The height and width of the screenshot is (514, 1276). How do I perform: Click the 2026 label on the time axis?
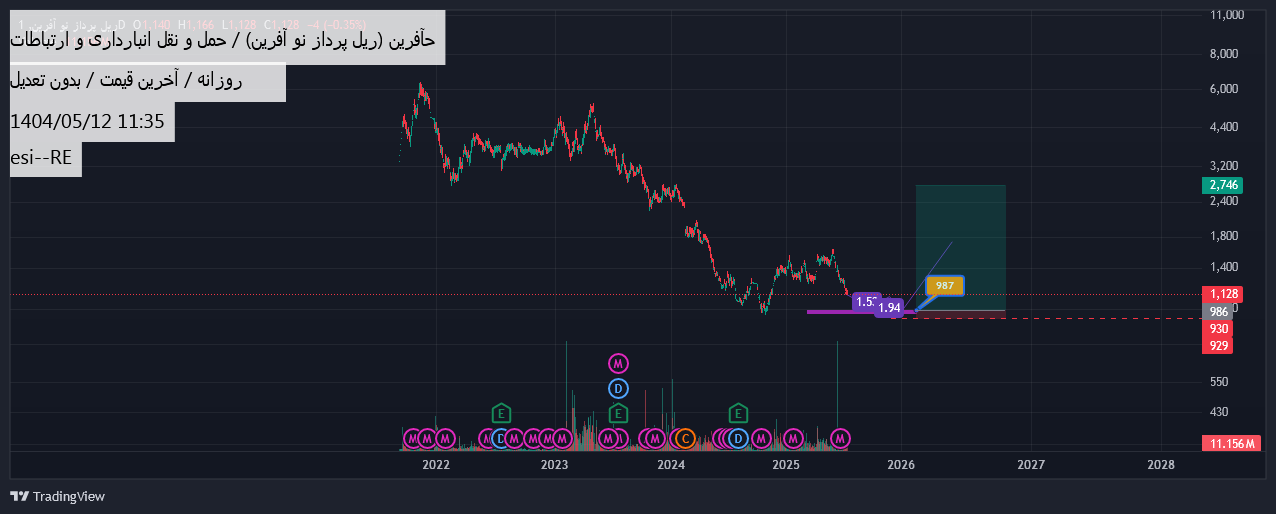[x=901, y=465]
